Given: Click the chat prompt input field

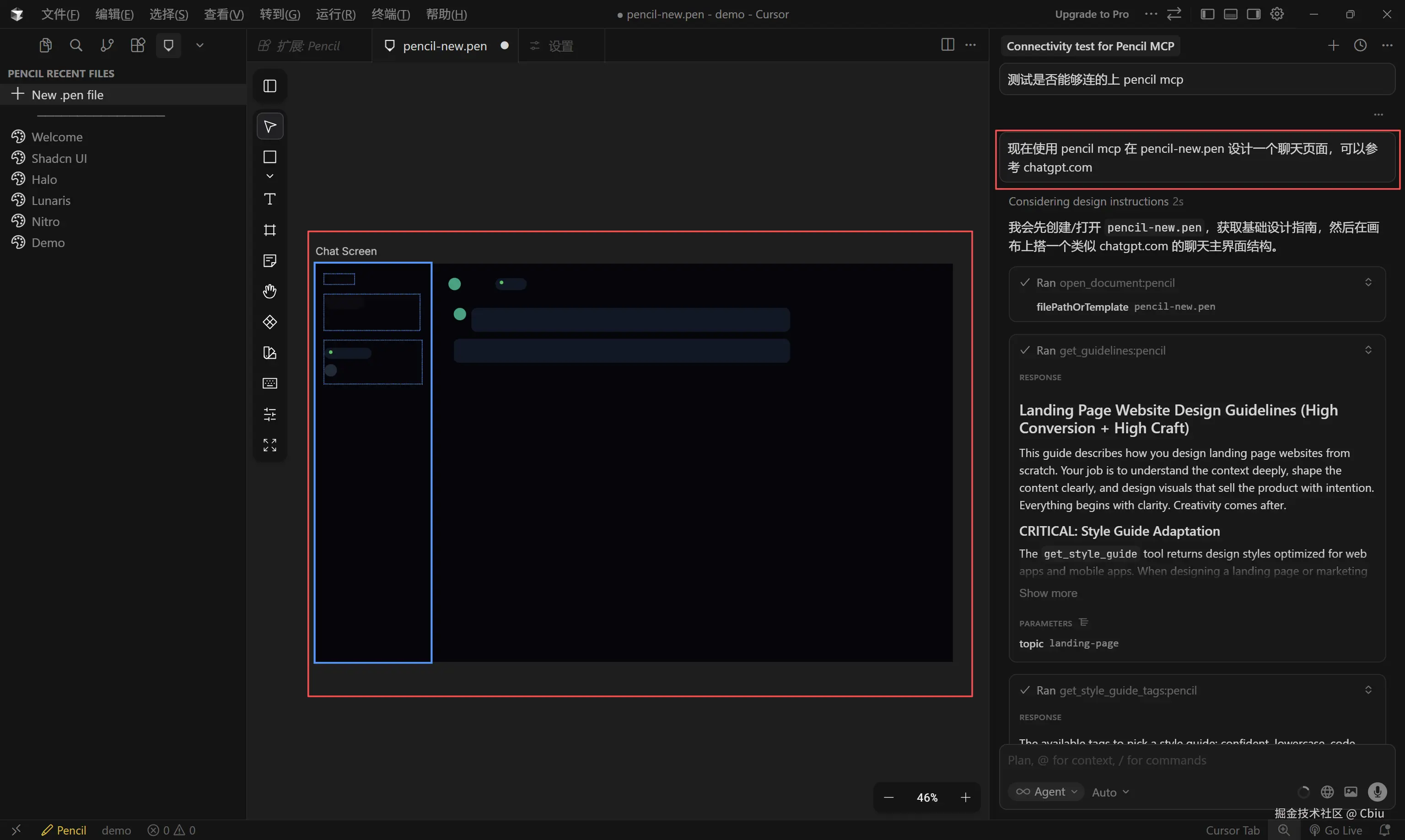Looking at the screenshot, I should pyautogui.click(x=1188, y=760).
